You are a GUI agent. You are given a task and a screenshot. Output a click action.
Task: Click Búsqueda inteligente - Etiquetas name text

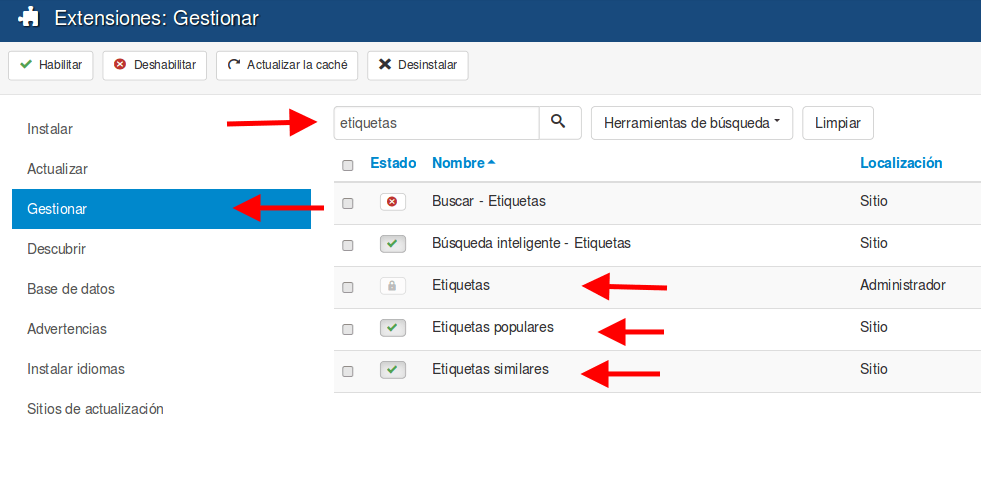531,243
